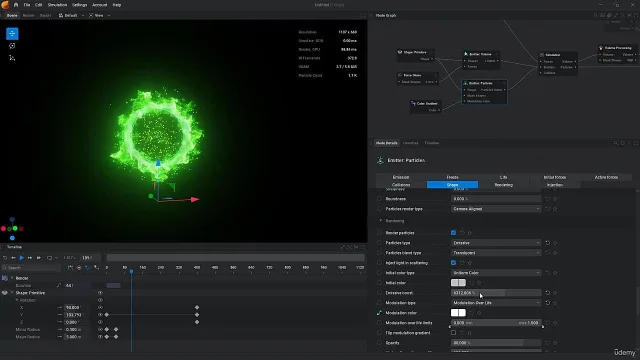Play the timeline simulation

22,258
